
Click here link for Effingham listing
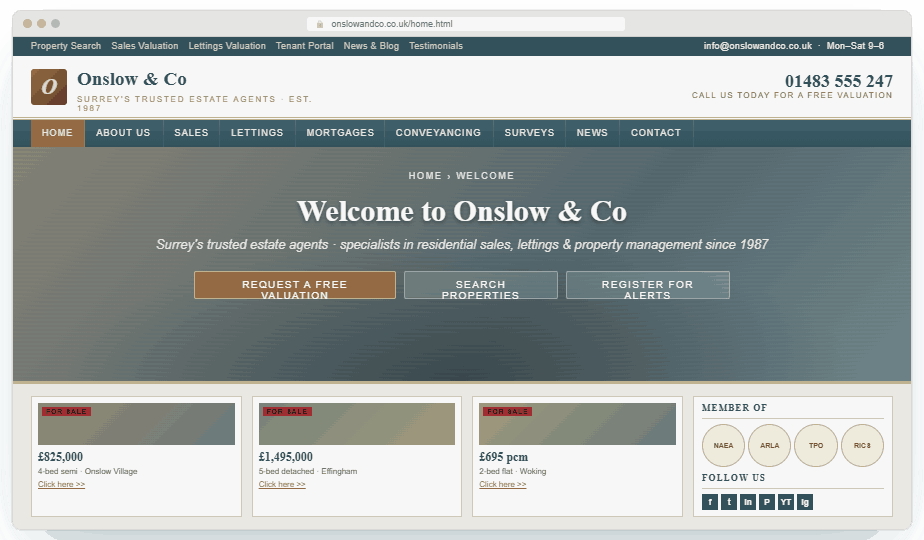(282, 484)
